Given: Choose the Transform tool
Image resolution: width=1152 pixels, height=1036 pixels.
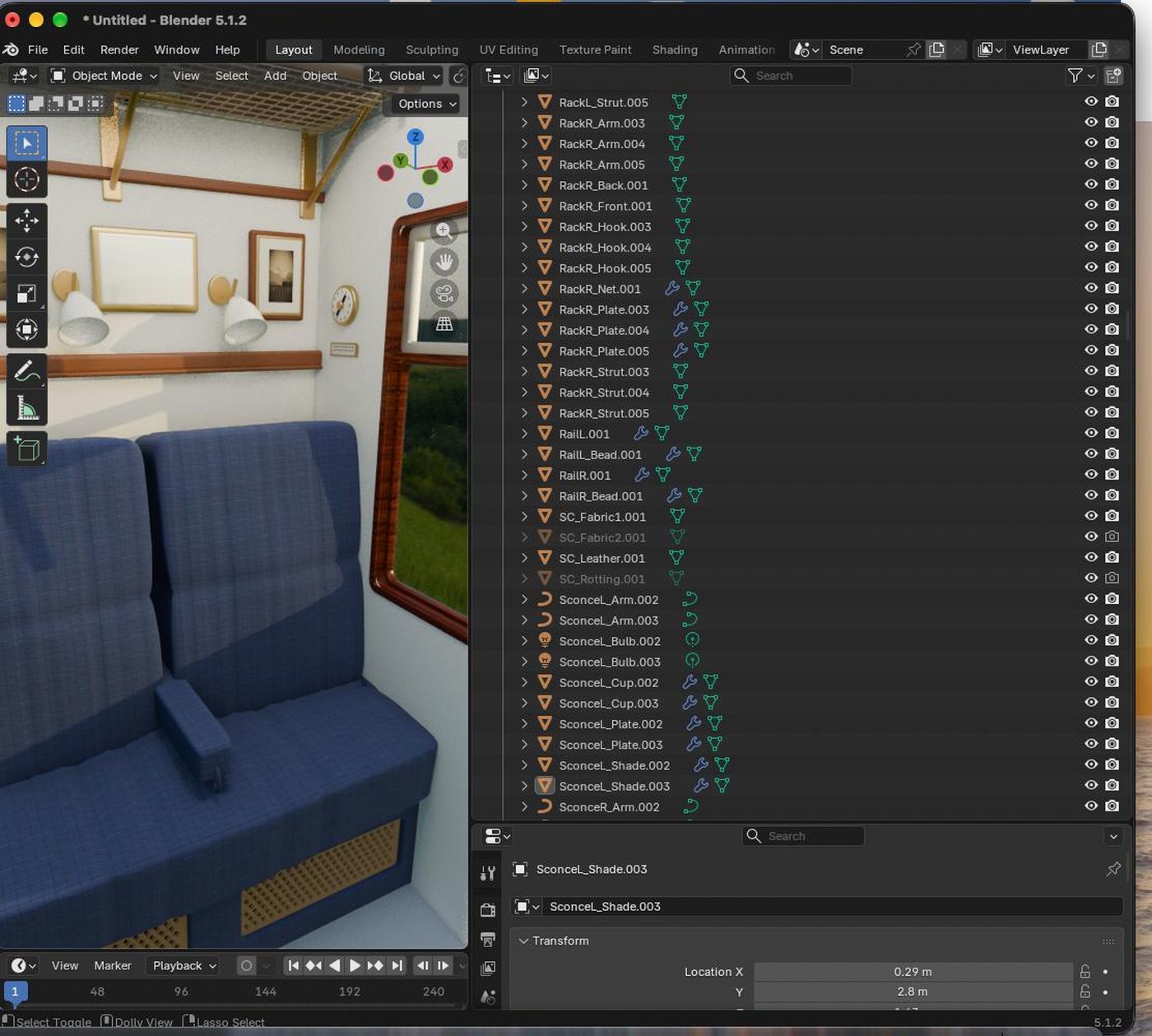Looking at the screenshot, I should tap(26, 330).
